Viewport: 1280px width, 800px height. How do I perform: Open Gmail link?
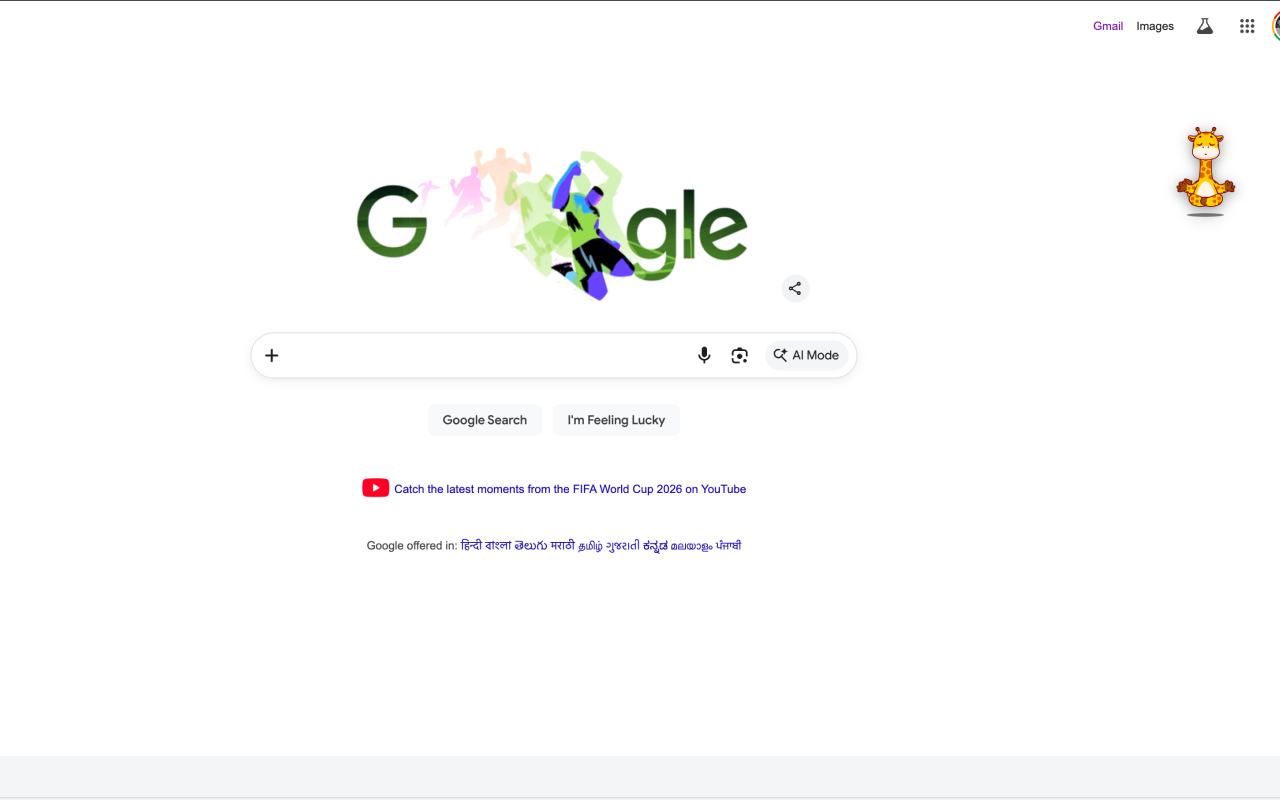(1108, 26)
